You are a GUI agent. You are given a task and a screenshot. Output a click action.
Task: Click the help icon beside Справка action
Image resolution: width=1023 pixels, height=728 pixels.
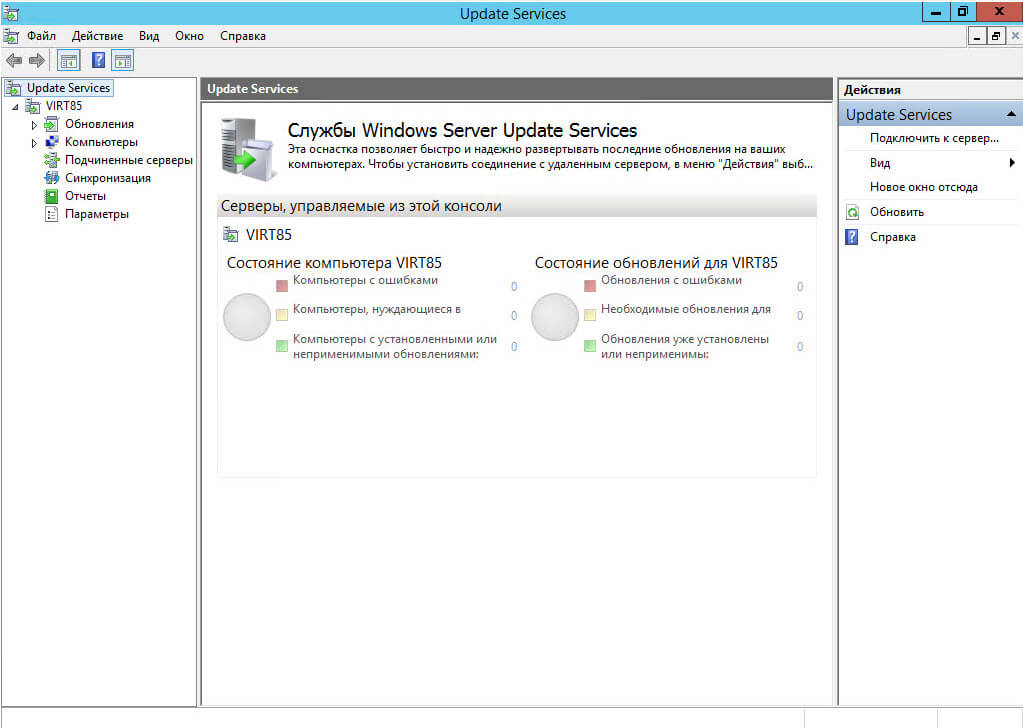[x=852, y=237]
